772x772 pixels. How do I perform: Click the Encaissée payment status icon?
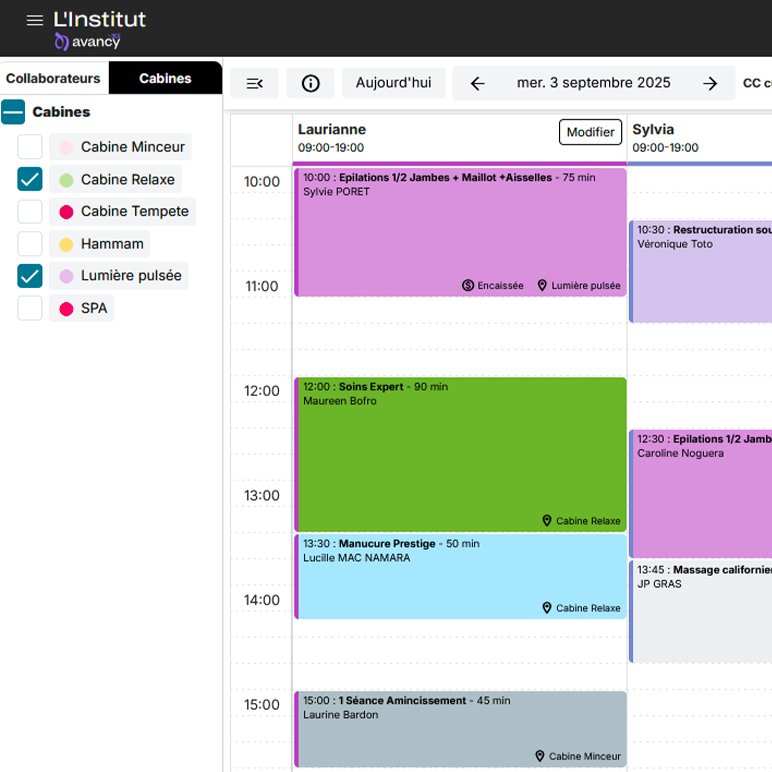pos(468,285)
